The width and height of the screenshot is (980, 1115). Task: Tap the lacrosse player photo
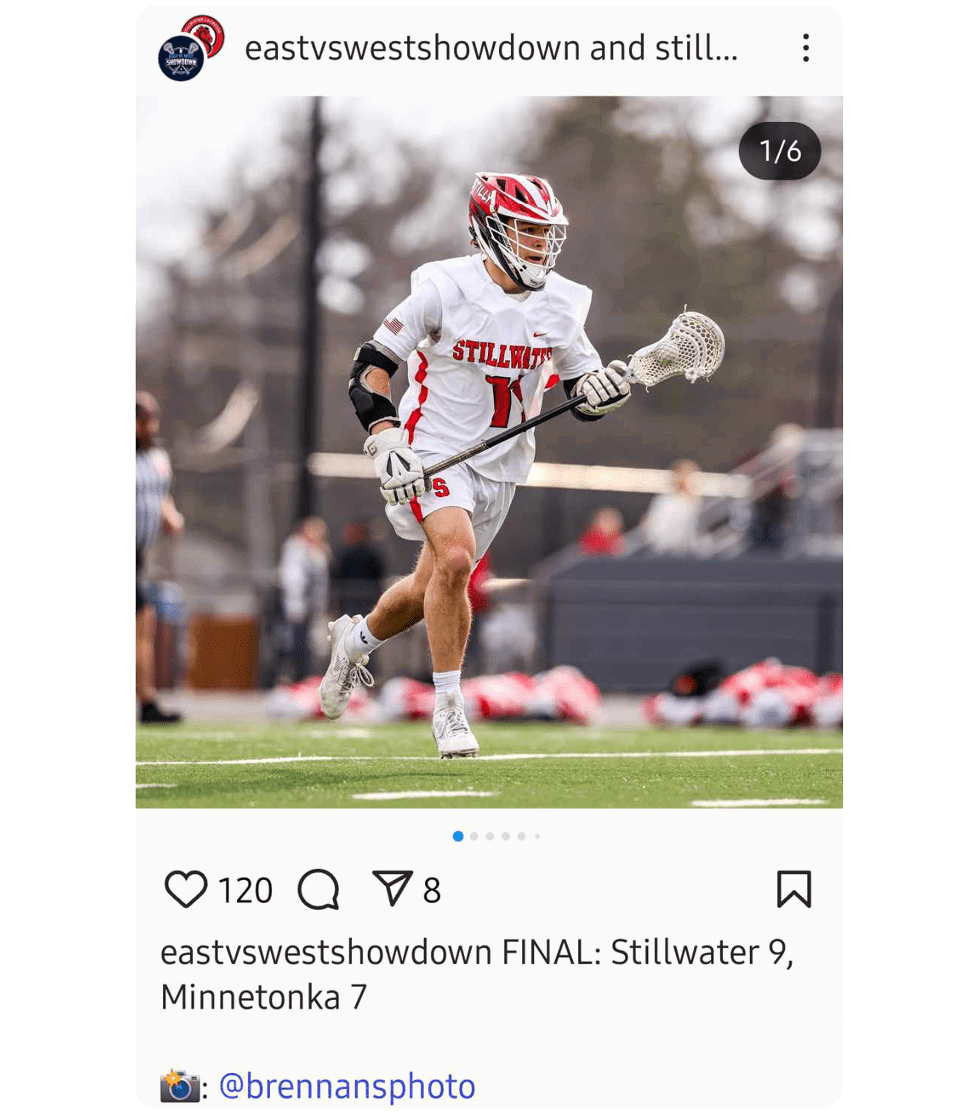click(x=489, y=452)
